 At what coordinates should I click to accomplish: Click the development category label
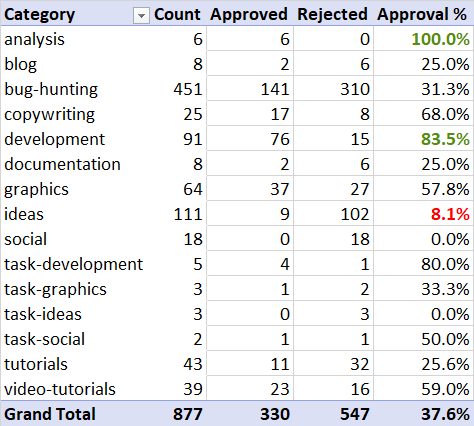click(54, 139)
